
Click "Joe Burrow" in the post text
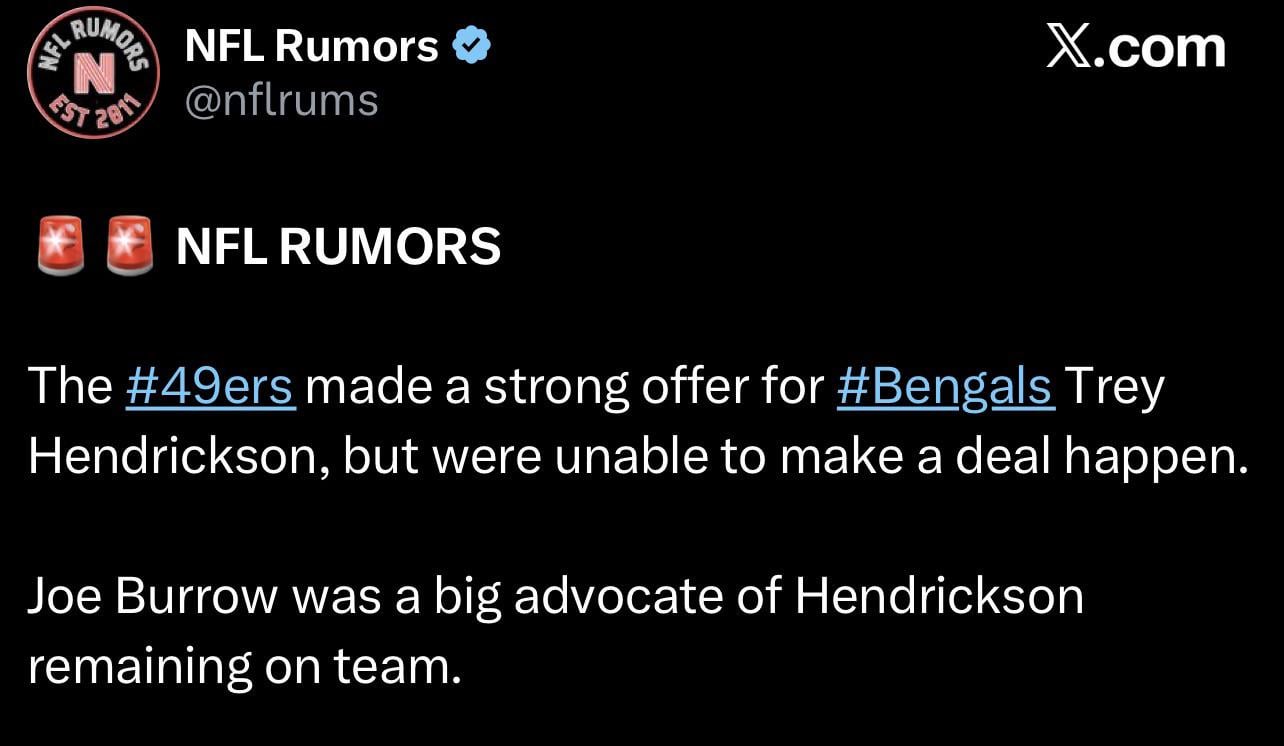click(x=152, y=596)
